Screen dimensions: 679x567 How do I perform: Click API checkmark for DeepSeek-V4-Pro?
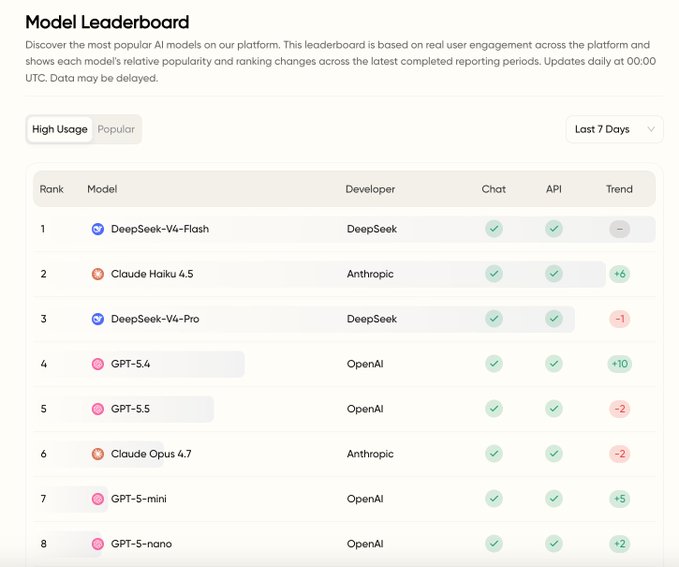click(x=554, y=319)
